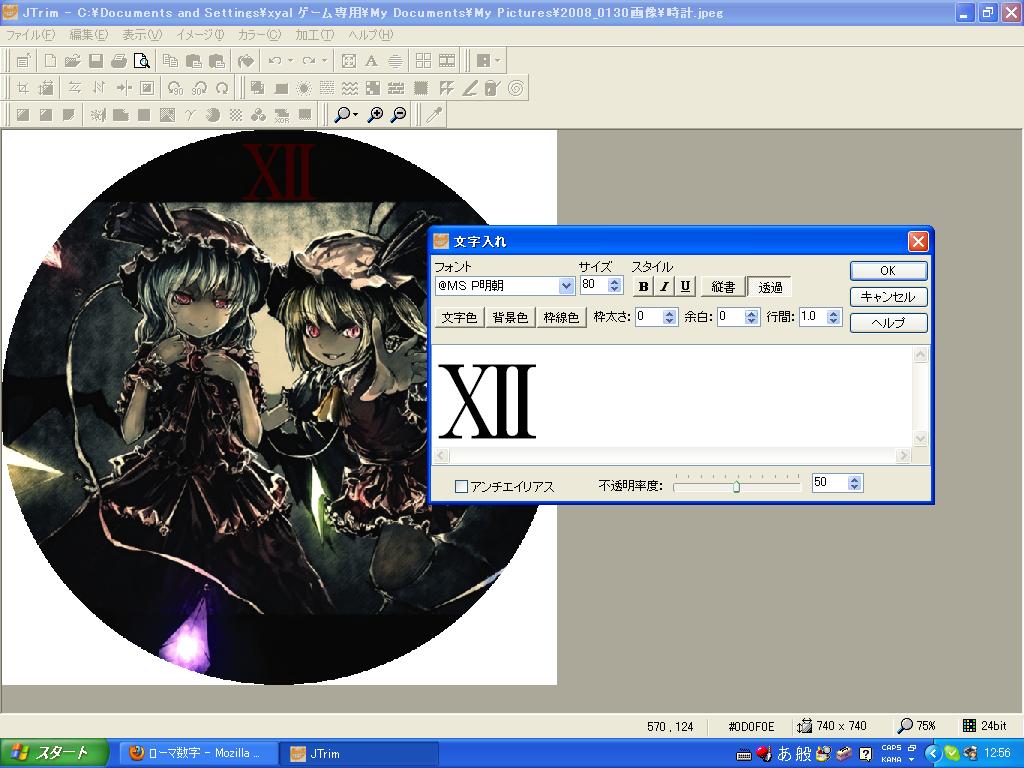The image size is (1024, 768).
Task: Click ヘルプ button in dialog
Action: click(888, 323)
